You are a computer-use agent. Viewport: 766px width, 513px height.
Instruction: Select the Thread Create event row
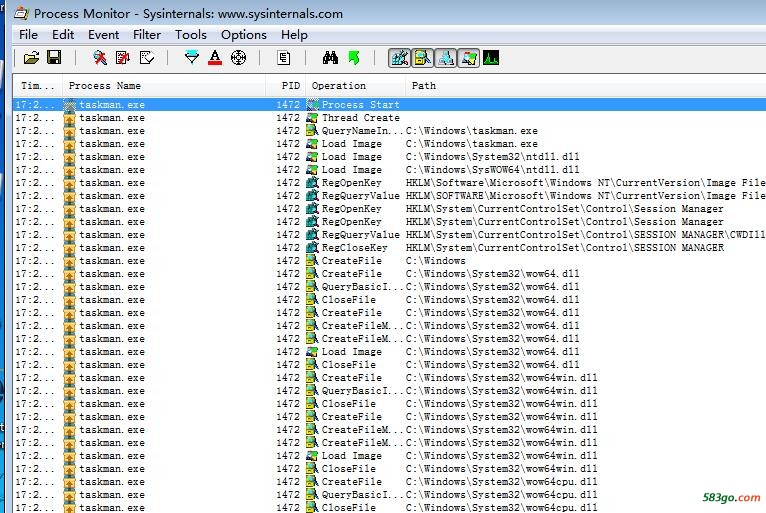[x=389, y=118]
